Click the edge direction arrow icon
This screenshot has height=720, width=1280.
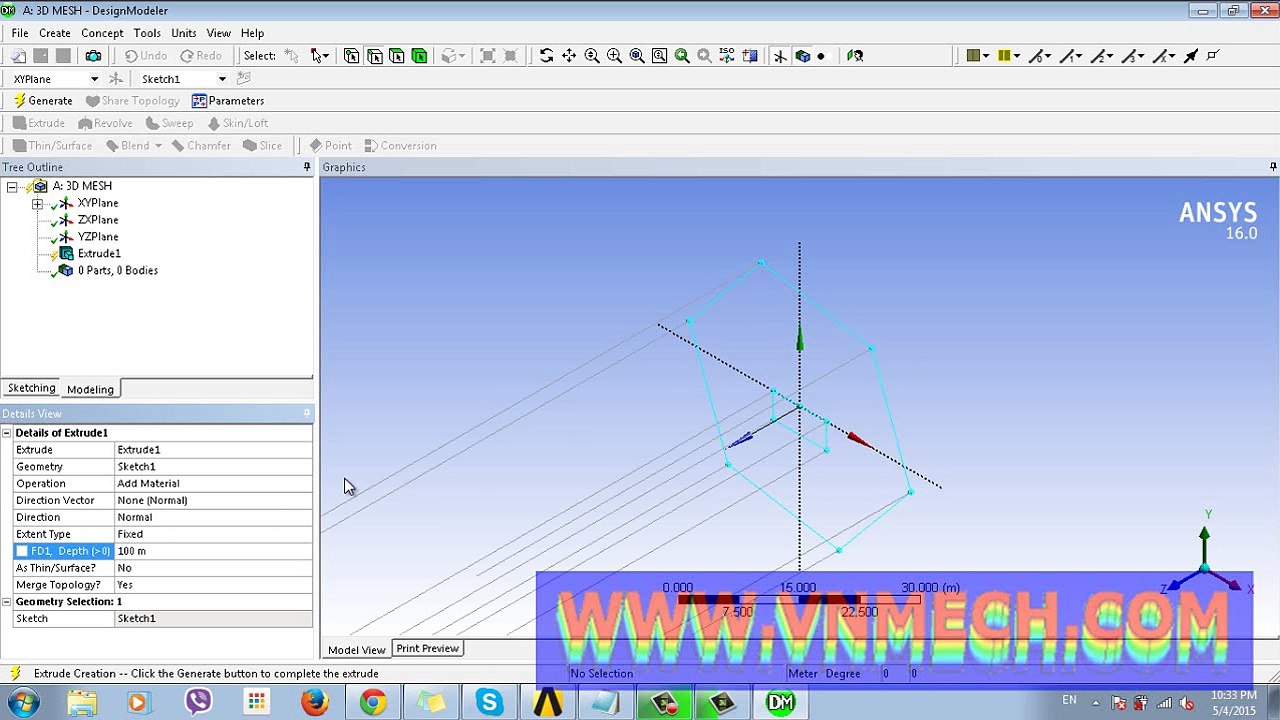[1191, 56]
